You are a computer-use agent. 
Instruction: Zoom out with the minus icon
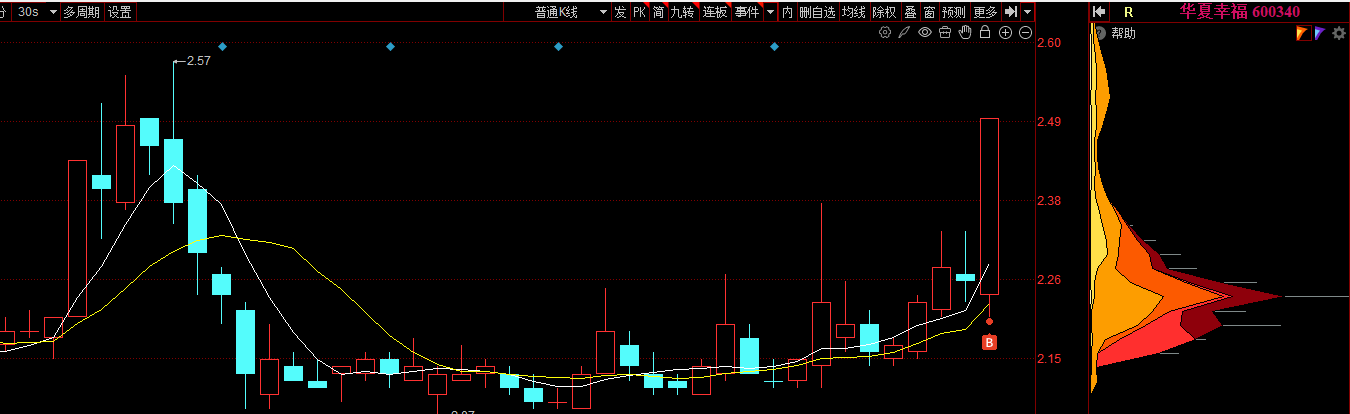1025,32
